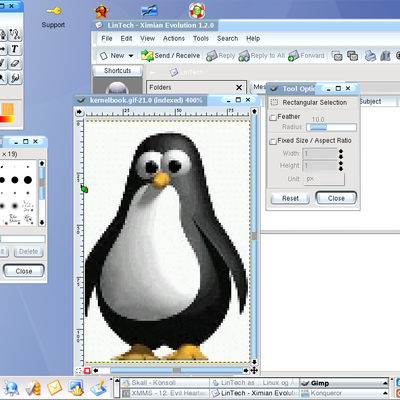This screenshot has height=400, width=400.
Task: Select the Text tool in GIMP toolbox
Action: [x=15, y=49]
